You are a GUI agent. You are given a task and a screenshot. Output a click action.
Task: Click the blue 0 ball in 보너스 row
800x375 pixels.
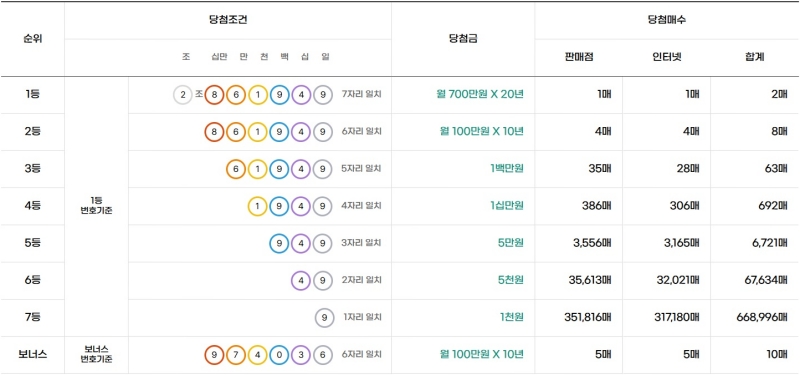(279, 355)
